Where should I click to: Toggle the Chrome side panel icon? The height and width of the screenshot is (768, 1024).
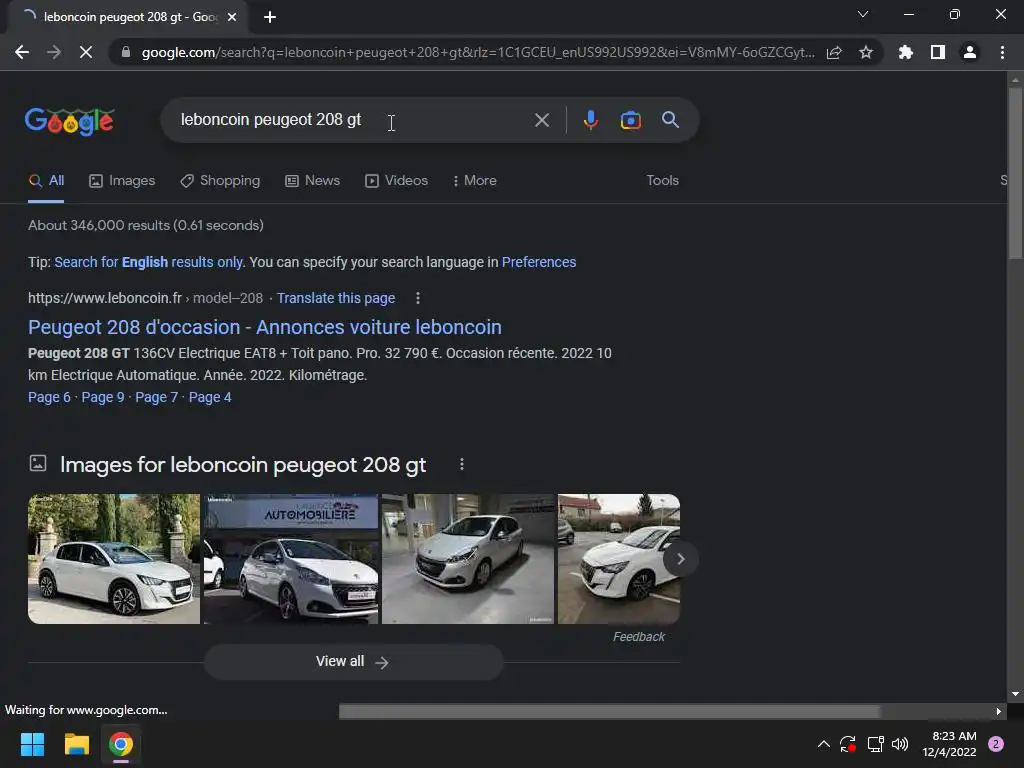(x=938, y=52)
